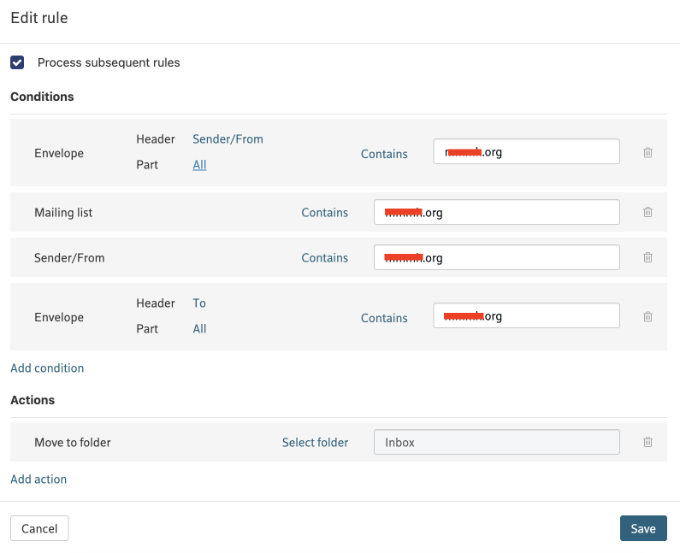Remove the Sender/From condition via trash icon
680x553 pixels.
click(x=647, y=257)
